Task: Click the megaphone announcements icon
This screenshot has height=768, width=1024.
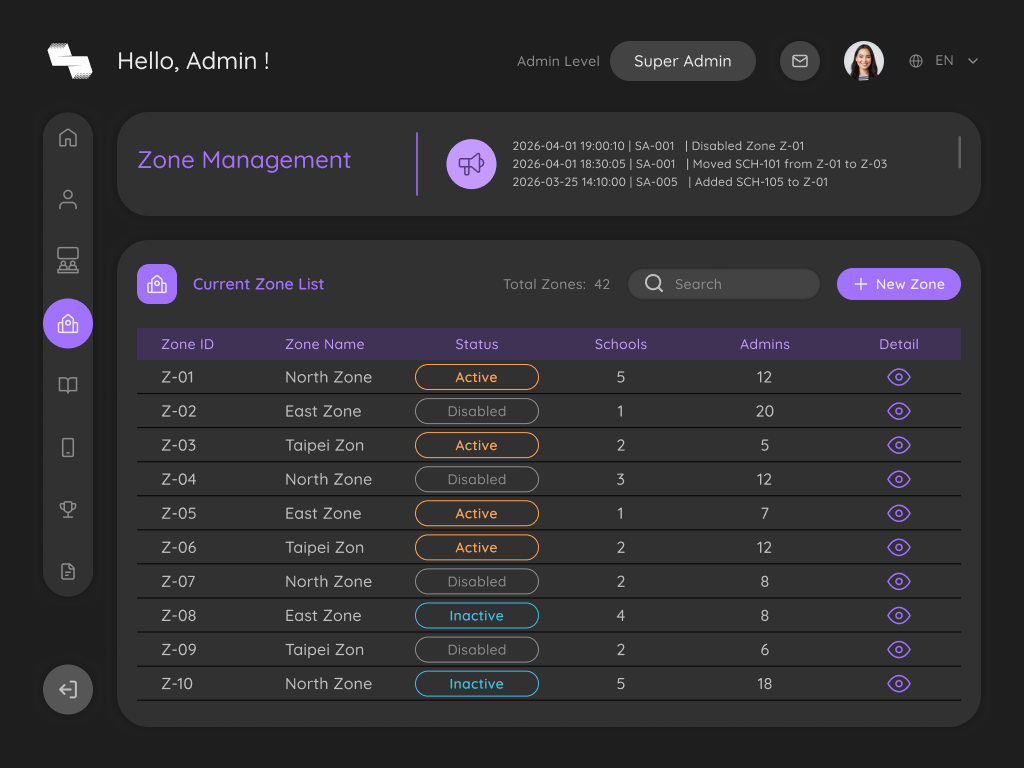Action: (x=472, y=164)
